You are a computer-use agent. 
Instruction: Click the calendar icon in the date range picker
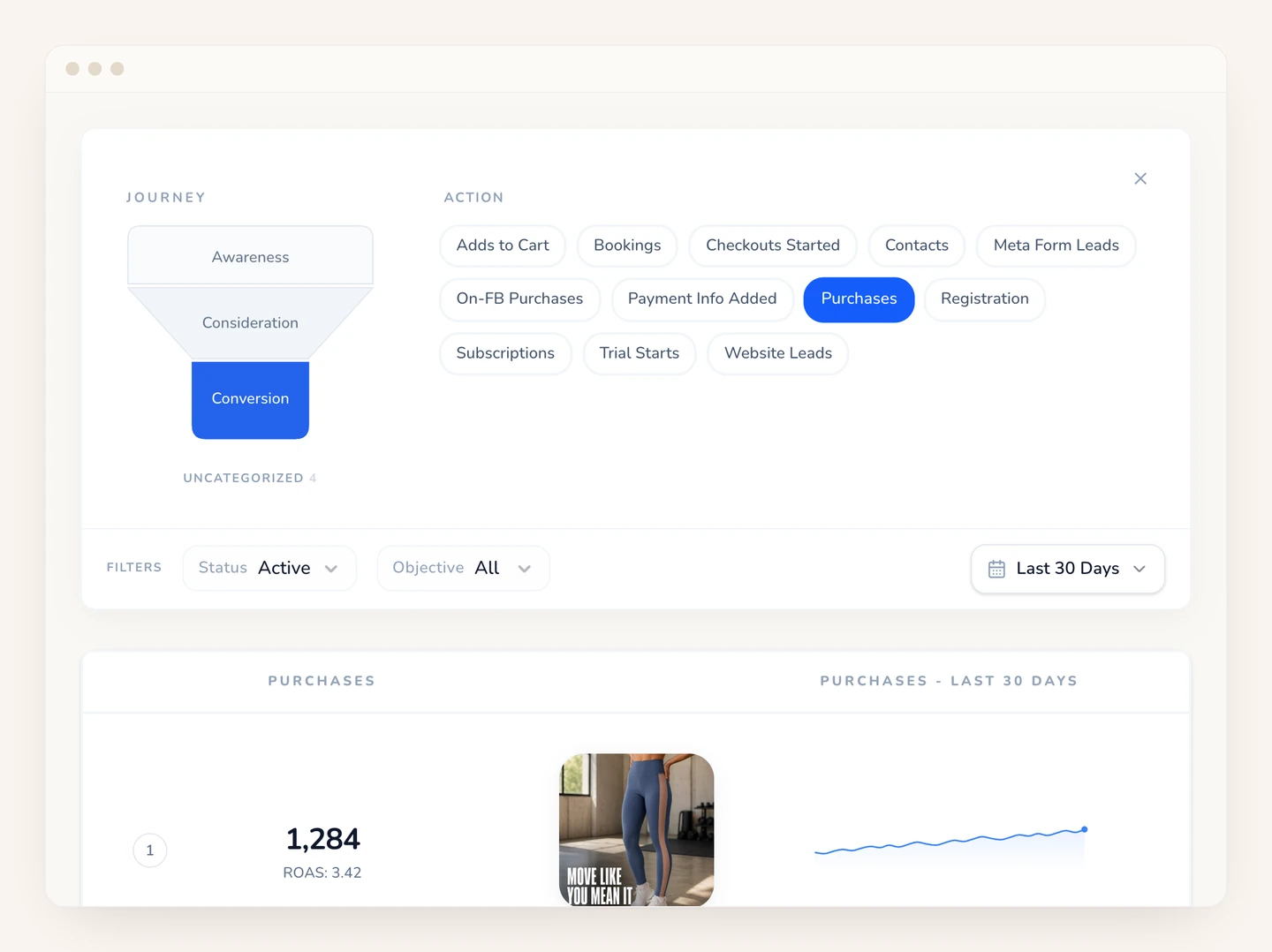(996, 569)
